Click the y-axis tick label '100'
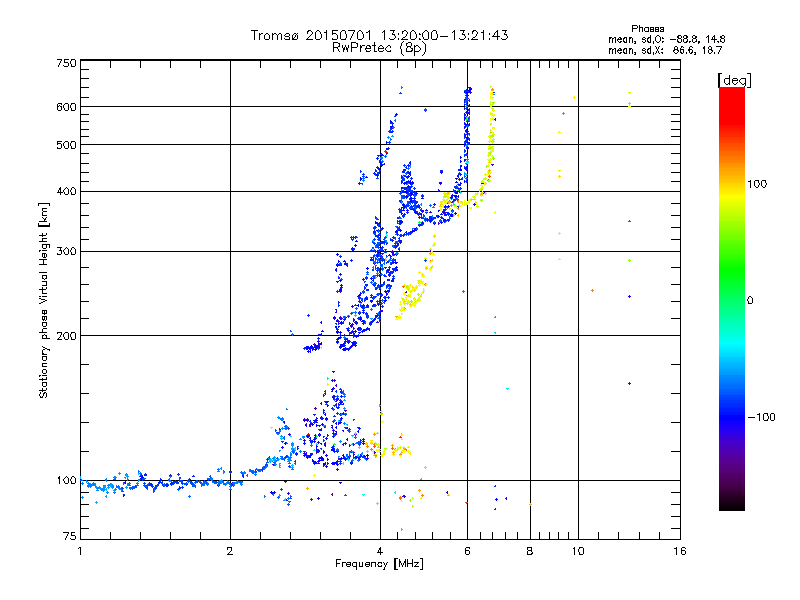The height and width of the screenshot is (600, 800). pyautogui.click(x=67, y=480)
